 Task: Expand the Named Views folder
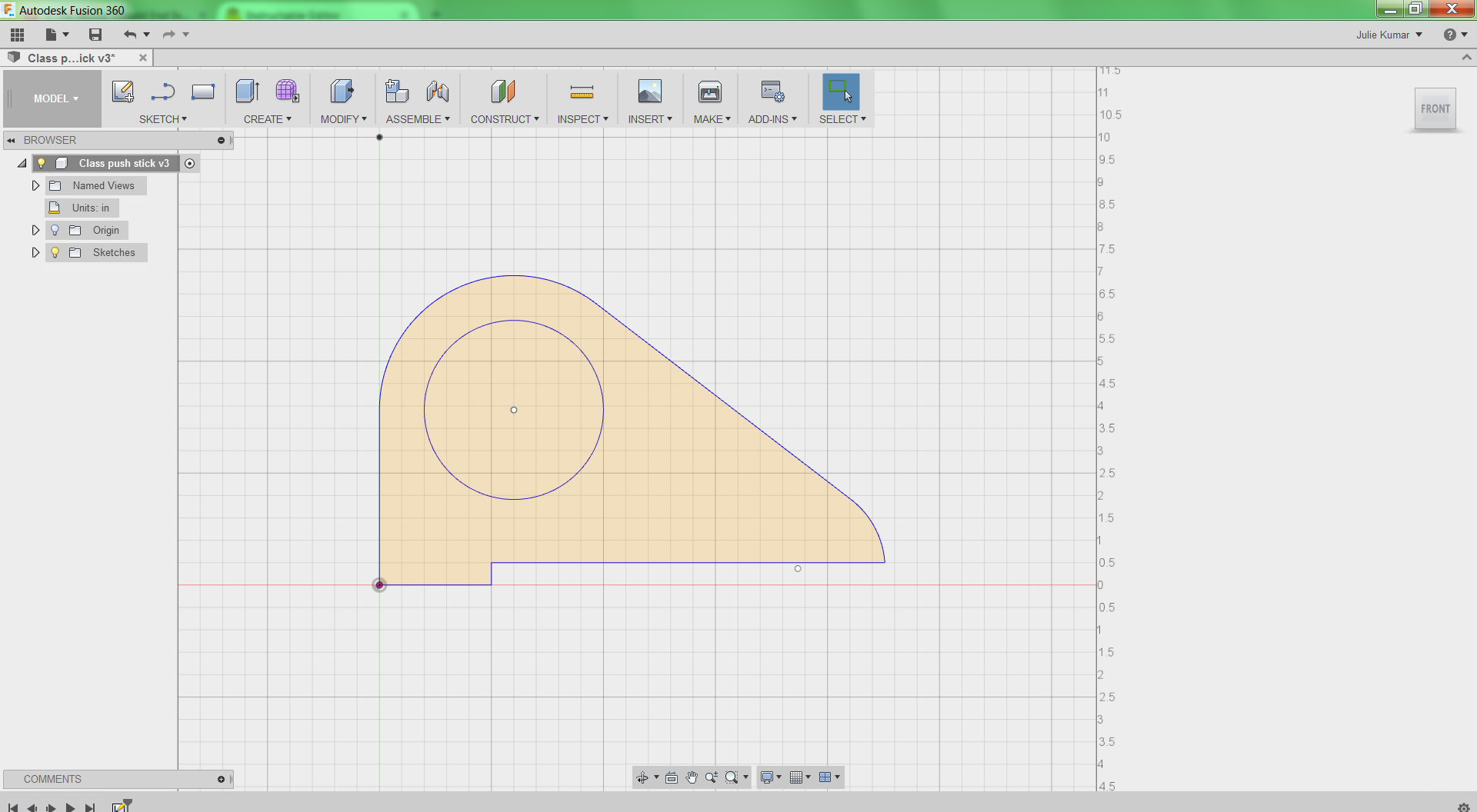coord(35,185)
